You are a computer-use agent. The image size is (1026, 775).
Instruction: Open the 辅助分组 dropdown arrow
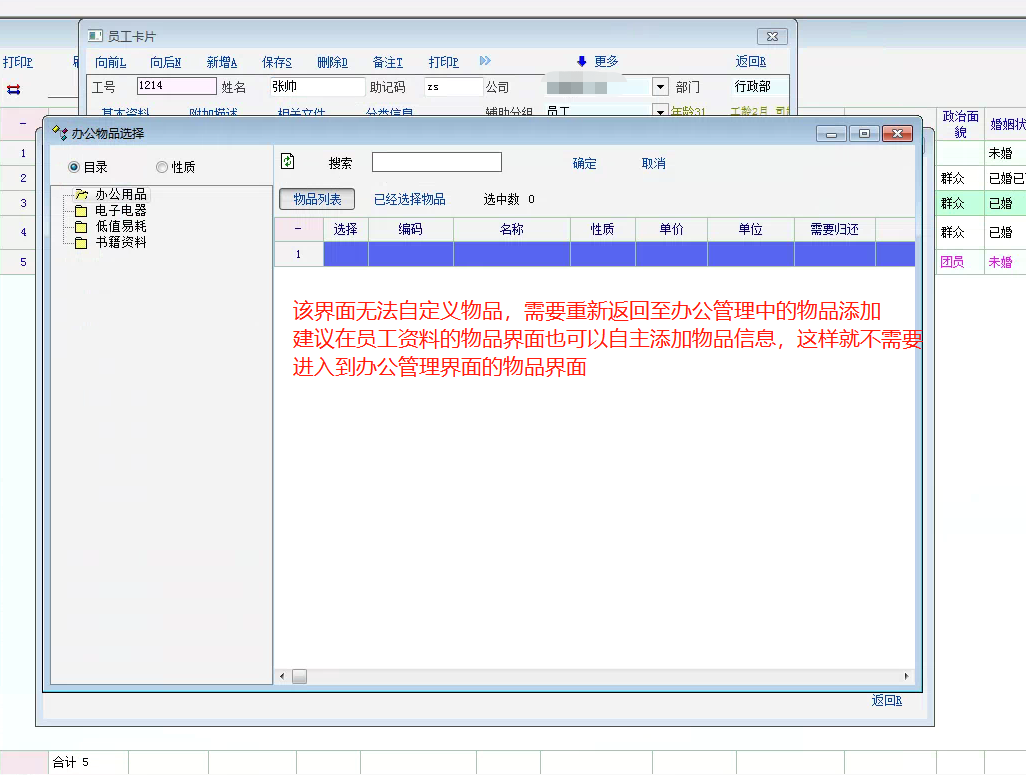click(x=660, y=111)
